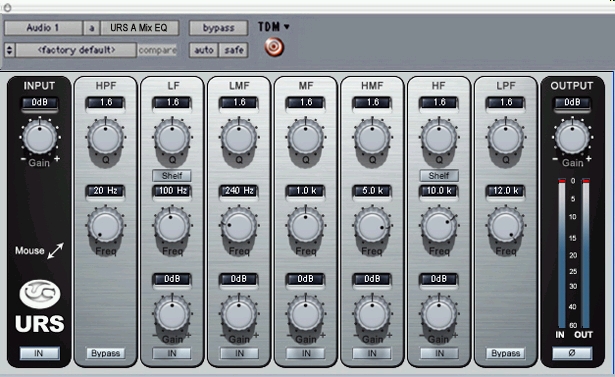The width and height of the screenshot is (615, 377).
Task: Click the HMF Freq knob
Action: tap(372, 226)
